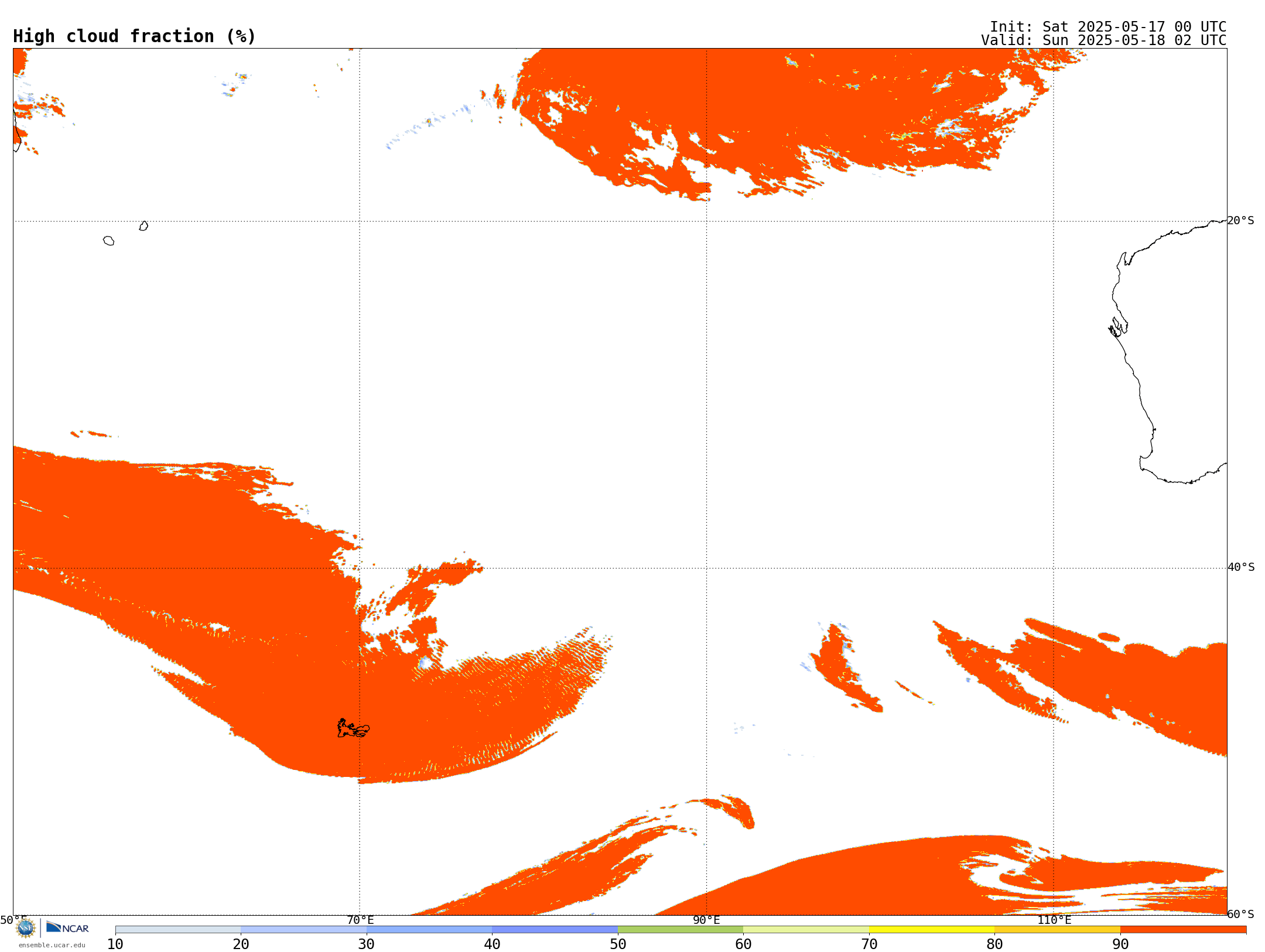
Task: Click the 40-50 blue colorbar segment
Action: pyautogui.click(x=555, y=930)
